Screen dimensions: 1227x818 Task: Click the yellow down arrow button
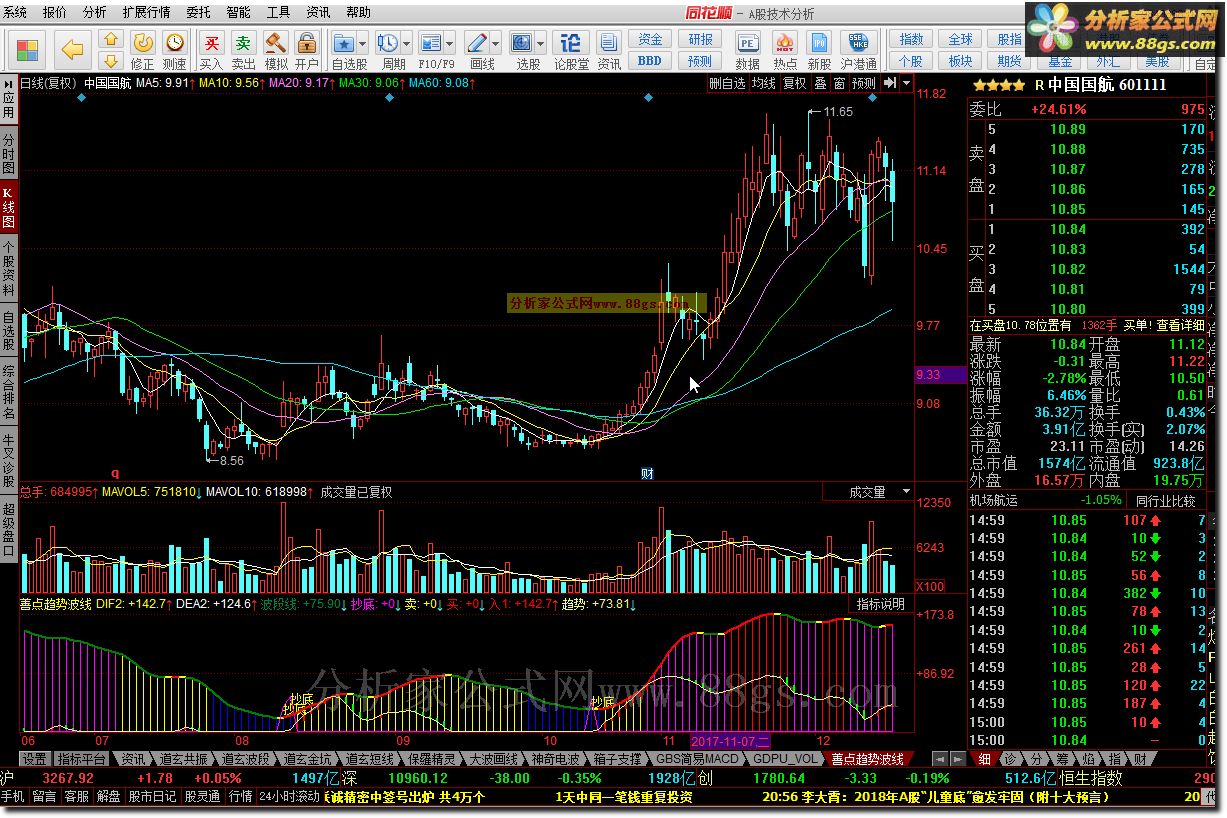tap(111, 62)
